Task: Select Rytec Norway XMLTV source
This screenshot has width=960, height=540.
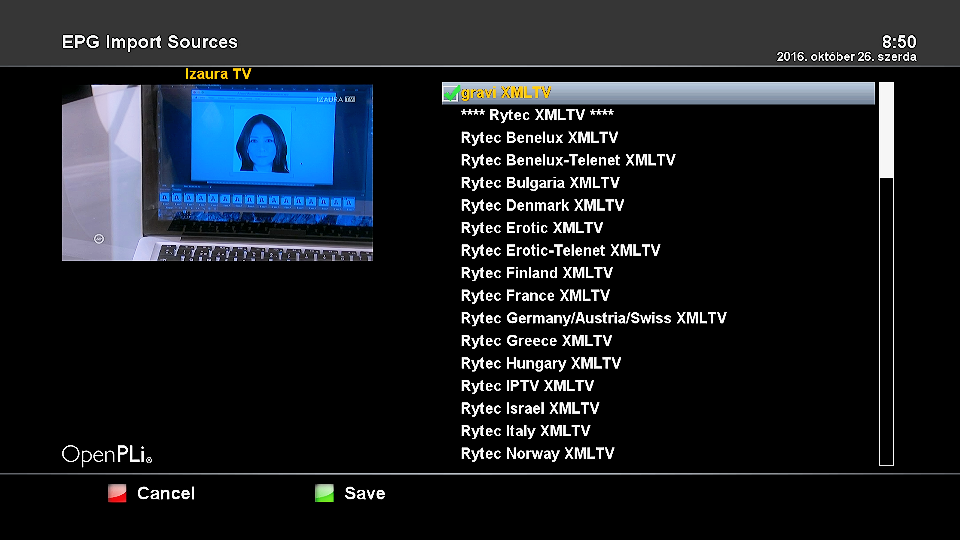Action: click(x=658, y=454)
